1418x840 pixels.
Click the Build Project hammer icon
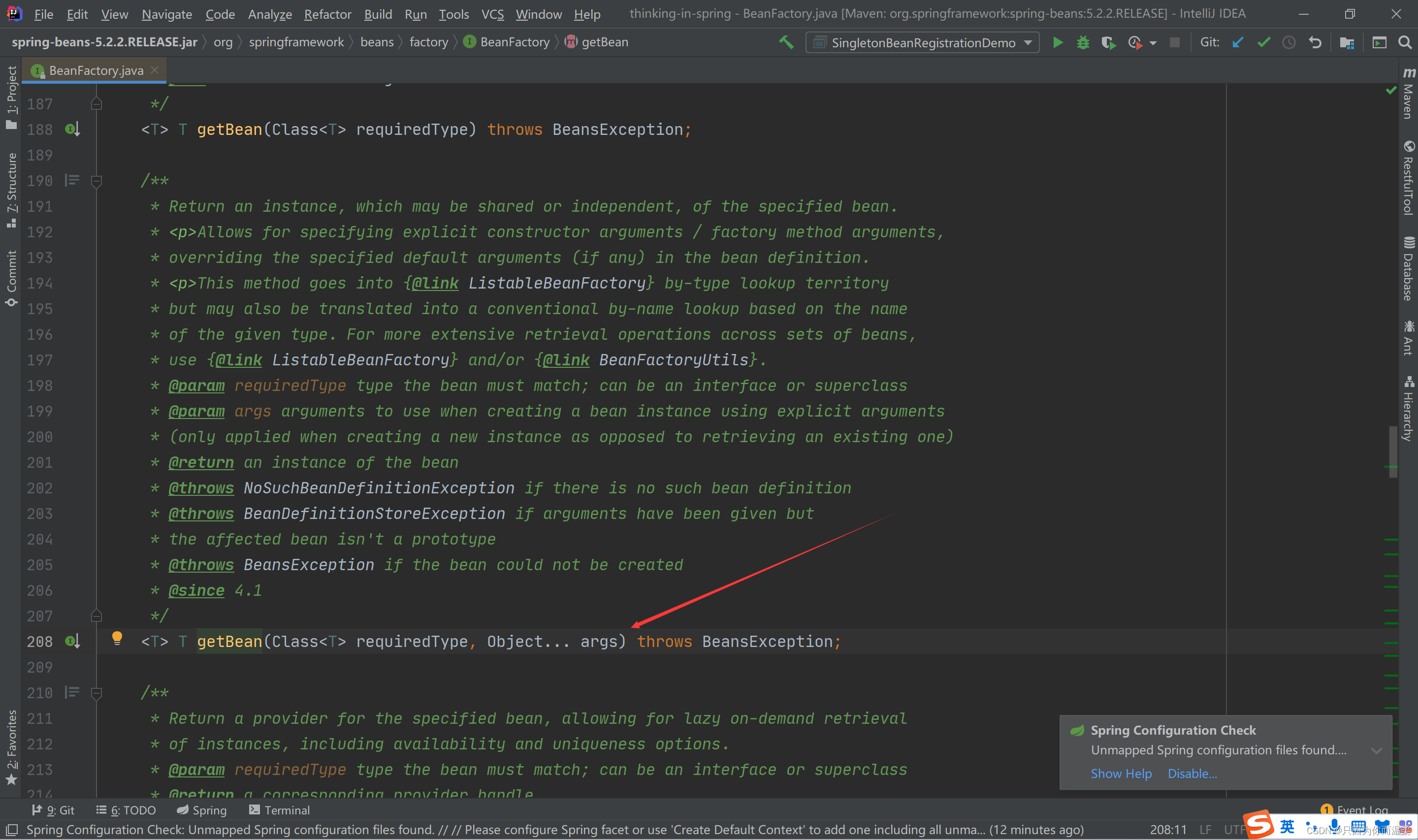[x=786, y=42]
